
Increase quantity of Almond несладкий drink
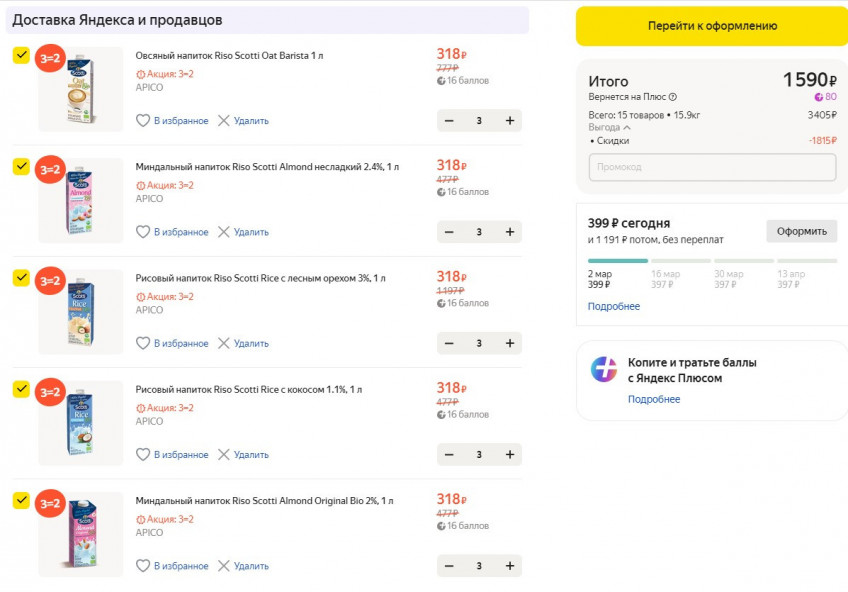coord(511,231)
